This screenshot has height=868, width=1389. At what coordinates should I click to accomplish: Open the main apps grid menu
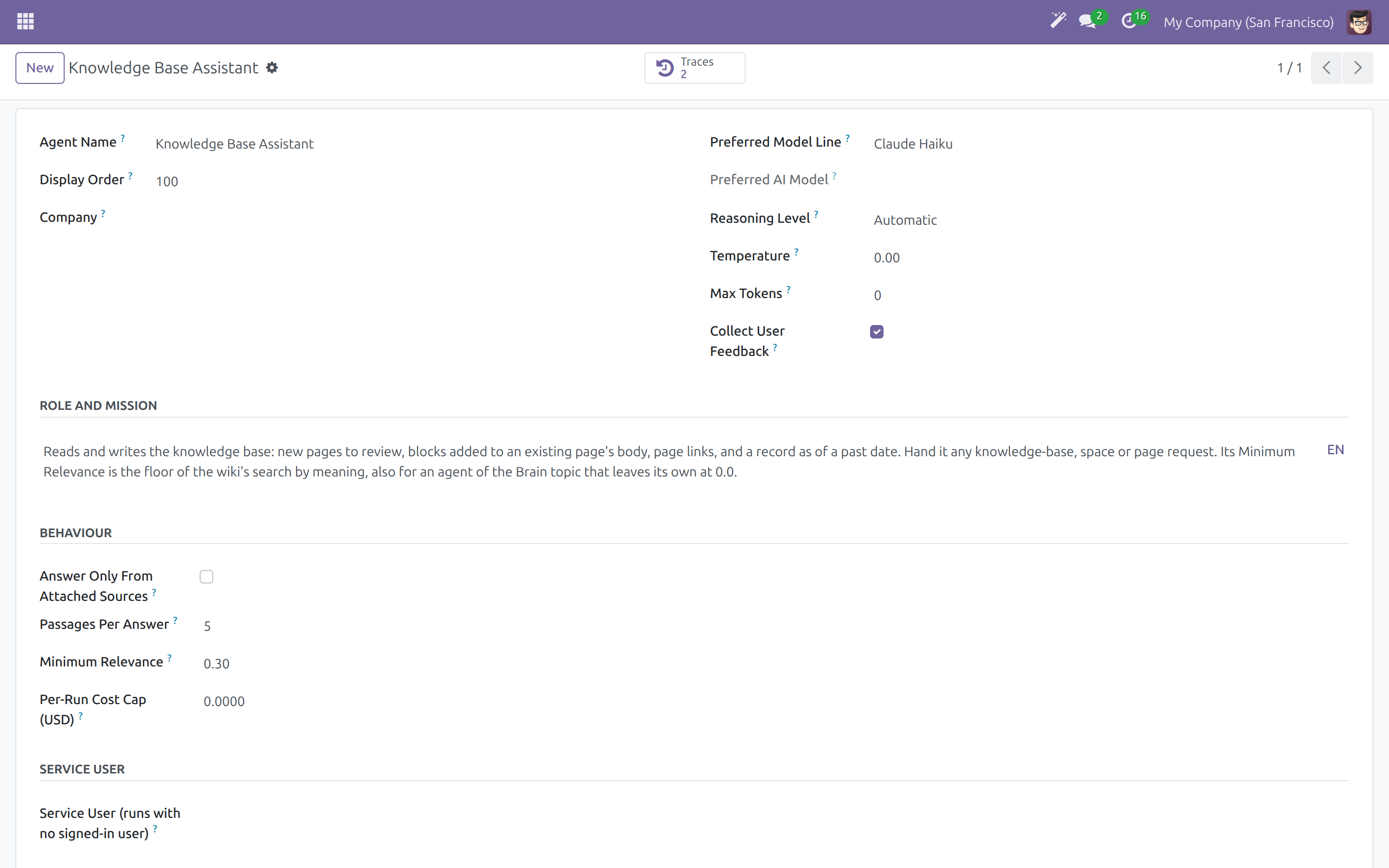coord(25,22)
